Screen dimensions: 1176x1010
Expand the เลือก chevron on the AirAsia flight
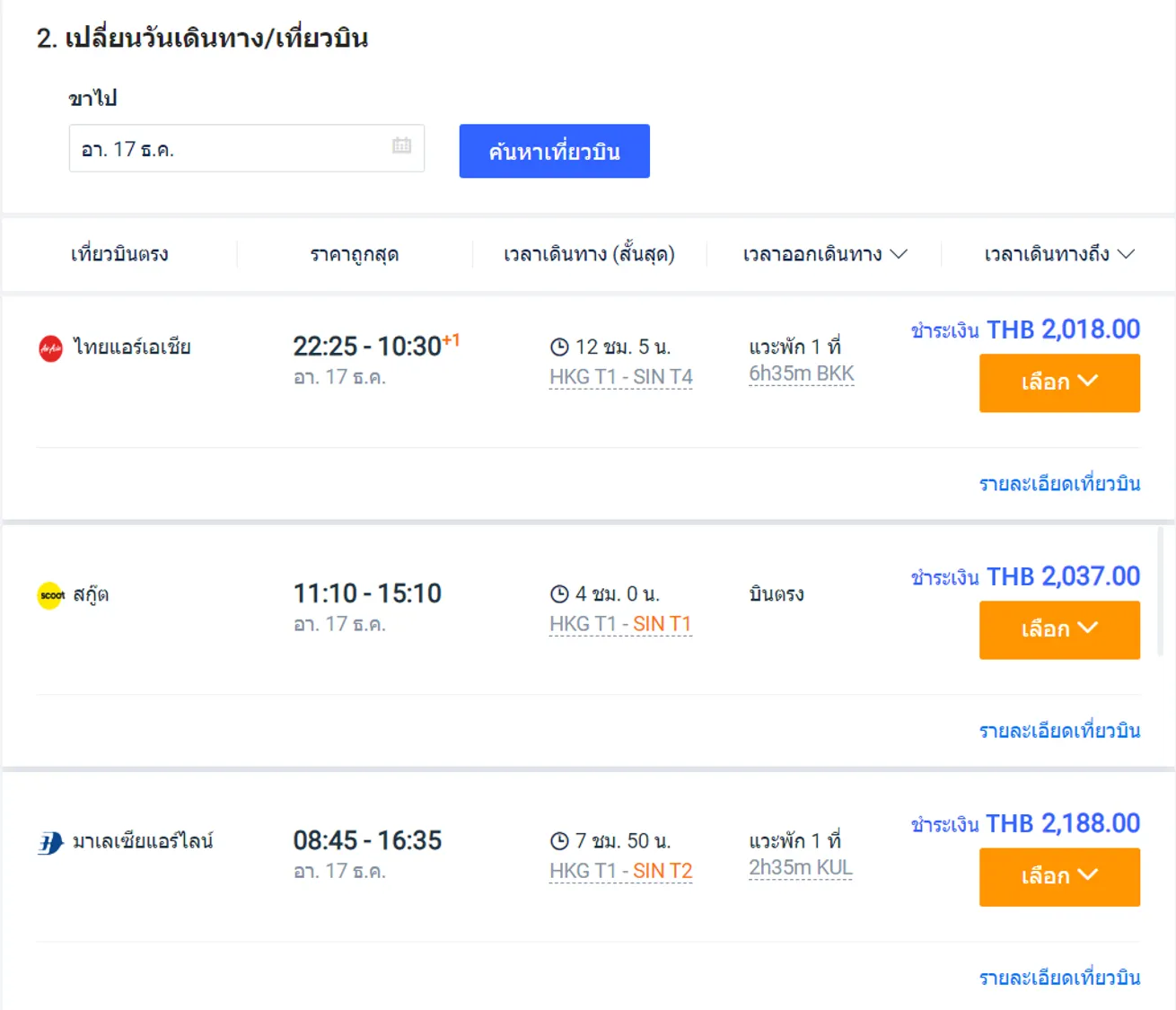click(x=1088, y=381)
